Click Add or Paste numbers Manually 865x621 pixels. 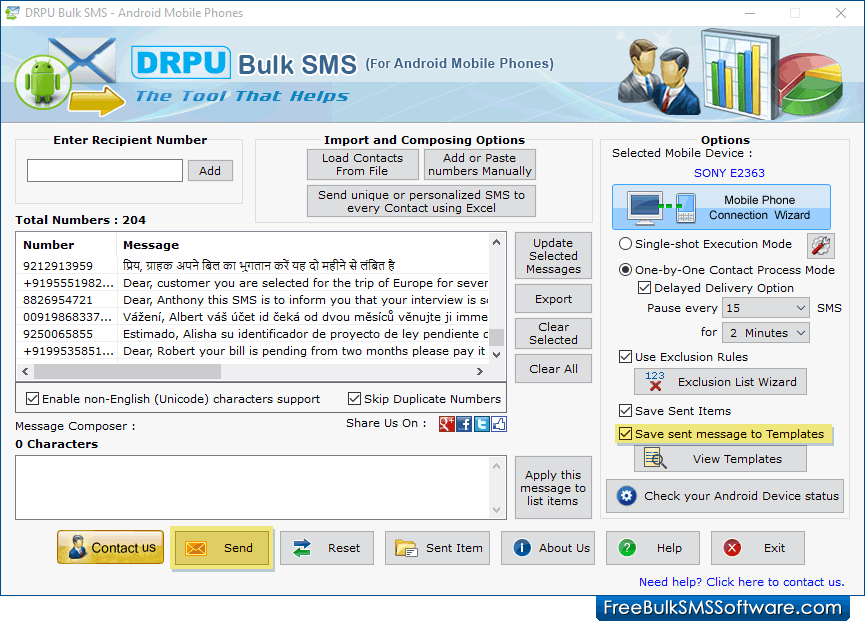pos(479,164)
